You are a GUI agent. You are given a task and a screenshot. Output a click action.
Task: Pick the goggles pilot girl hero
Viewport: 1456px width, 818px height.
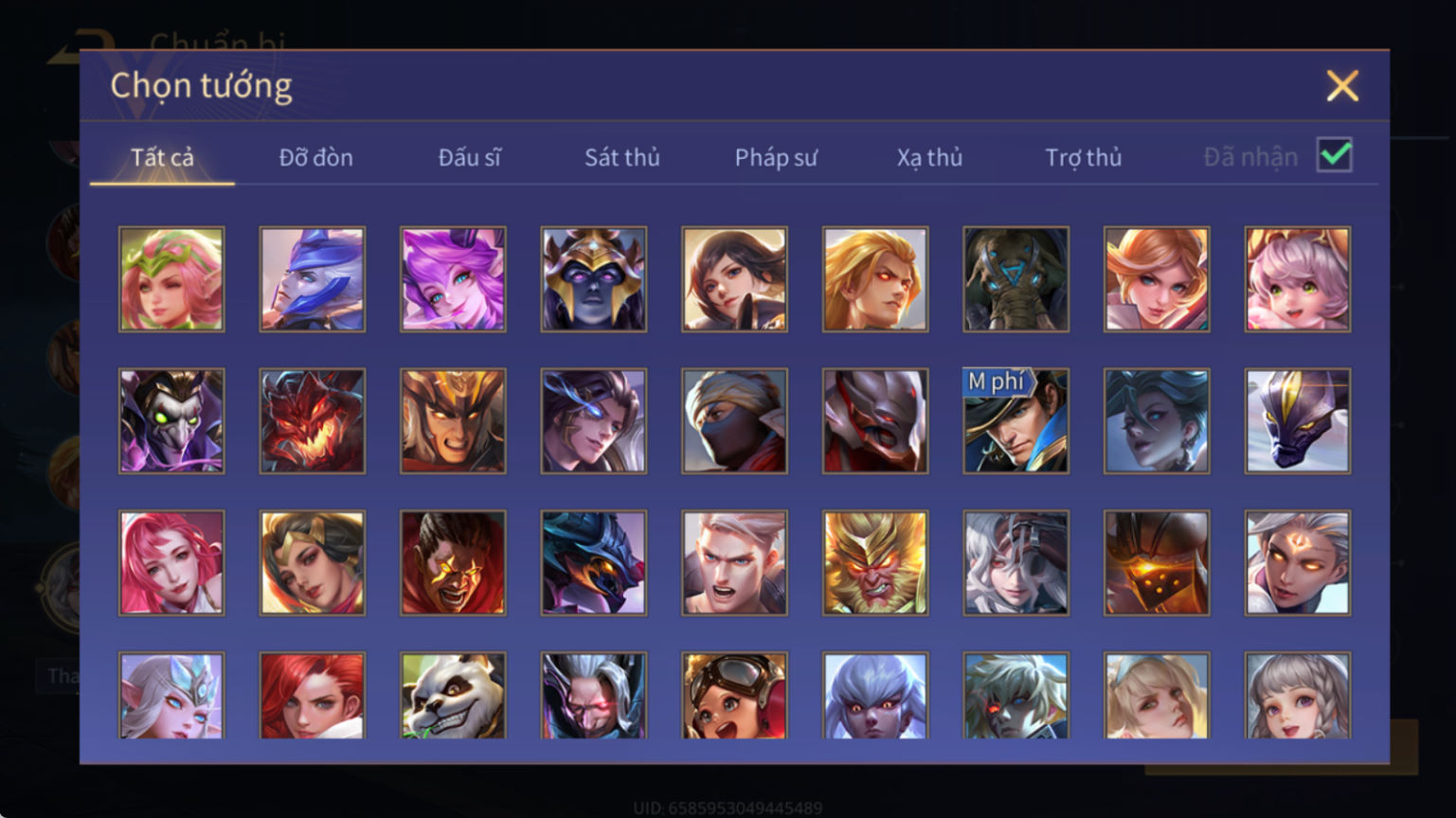tap(734, 695)
